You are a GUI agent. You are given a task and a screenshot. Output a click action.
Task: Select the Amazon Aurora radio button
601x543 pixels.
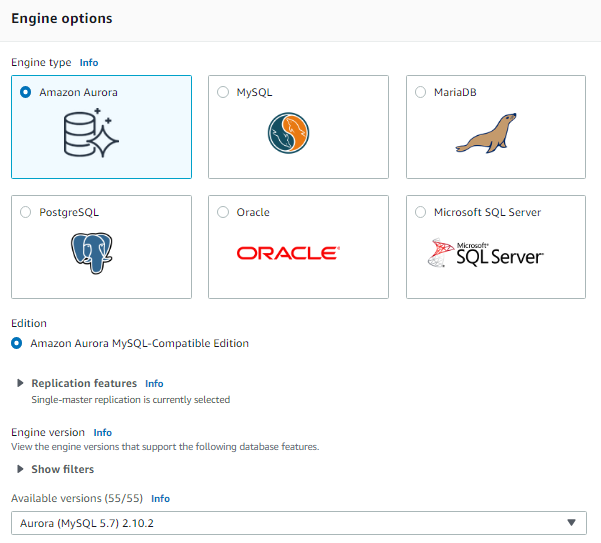pyautogui.click(x=26, y=92)
